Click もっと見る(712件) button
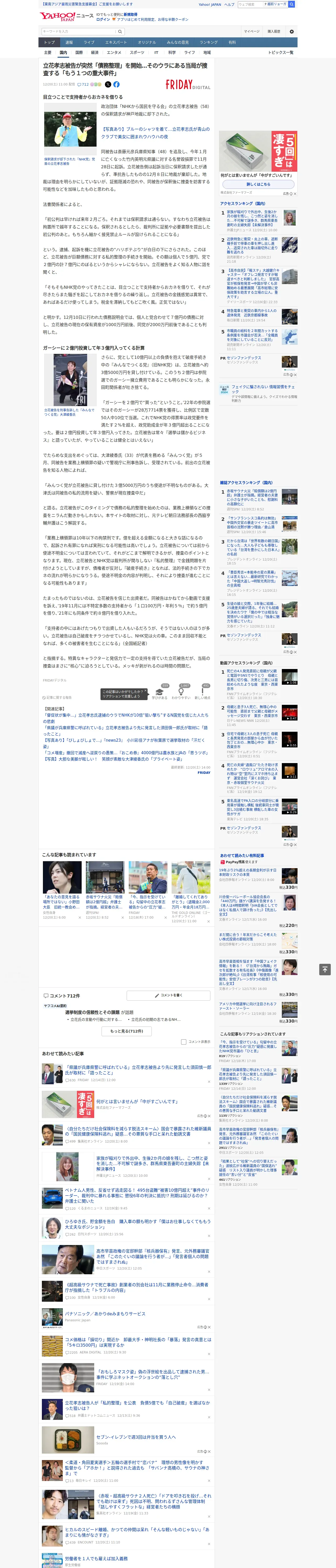 click(x=127, y=1031)
